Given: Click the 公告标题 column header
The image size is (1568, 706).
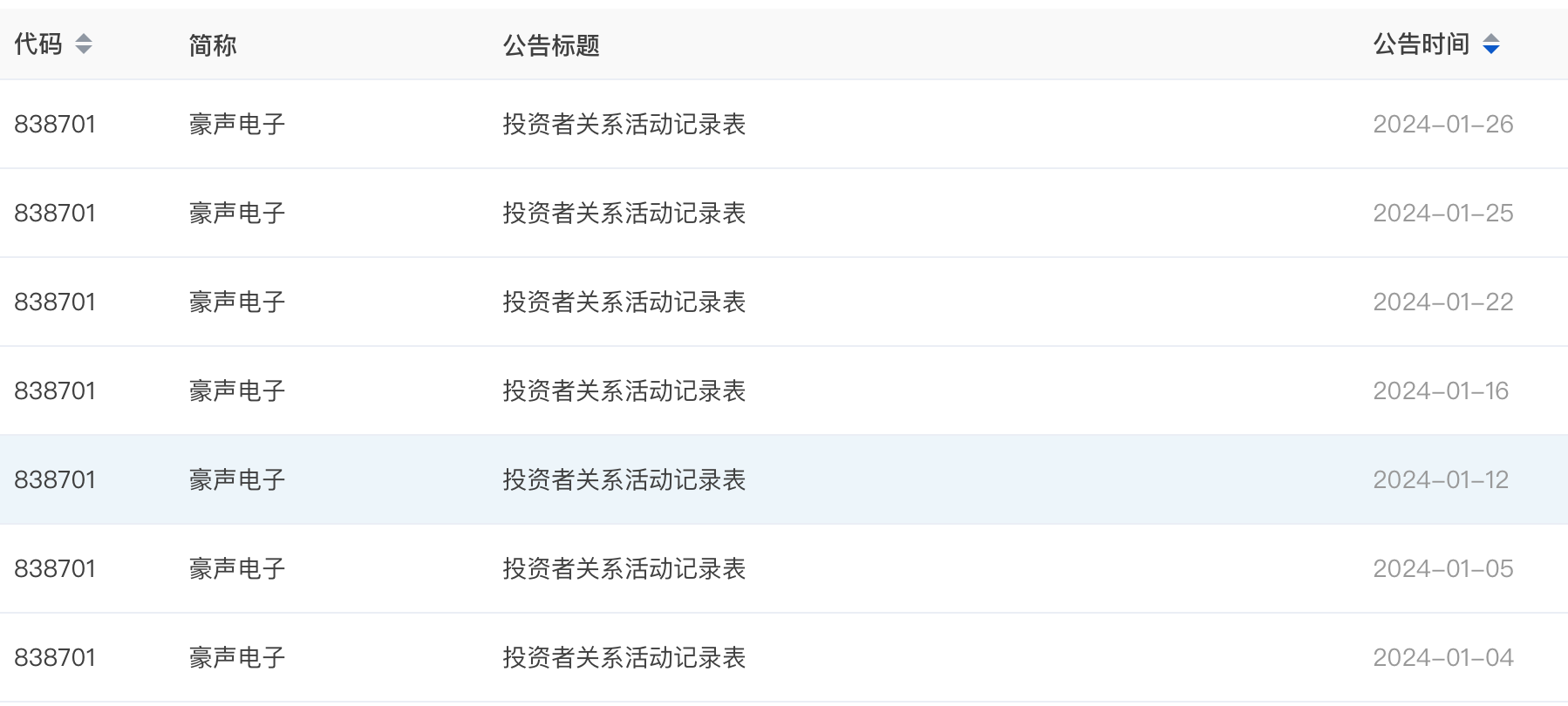Looking at the screenshot, I should pos(551,45).
